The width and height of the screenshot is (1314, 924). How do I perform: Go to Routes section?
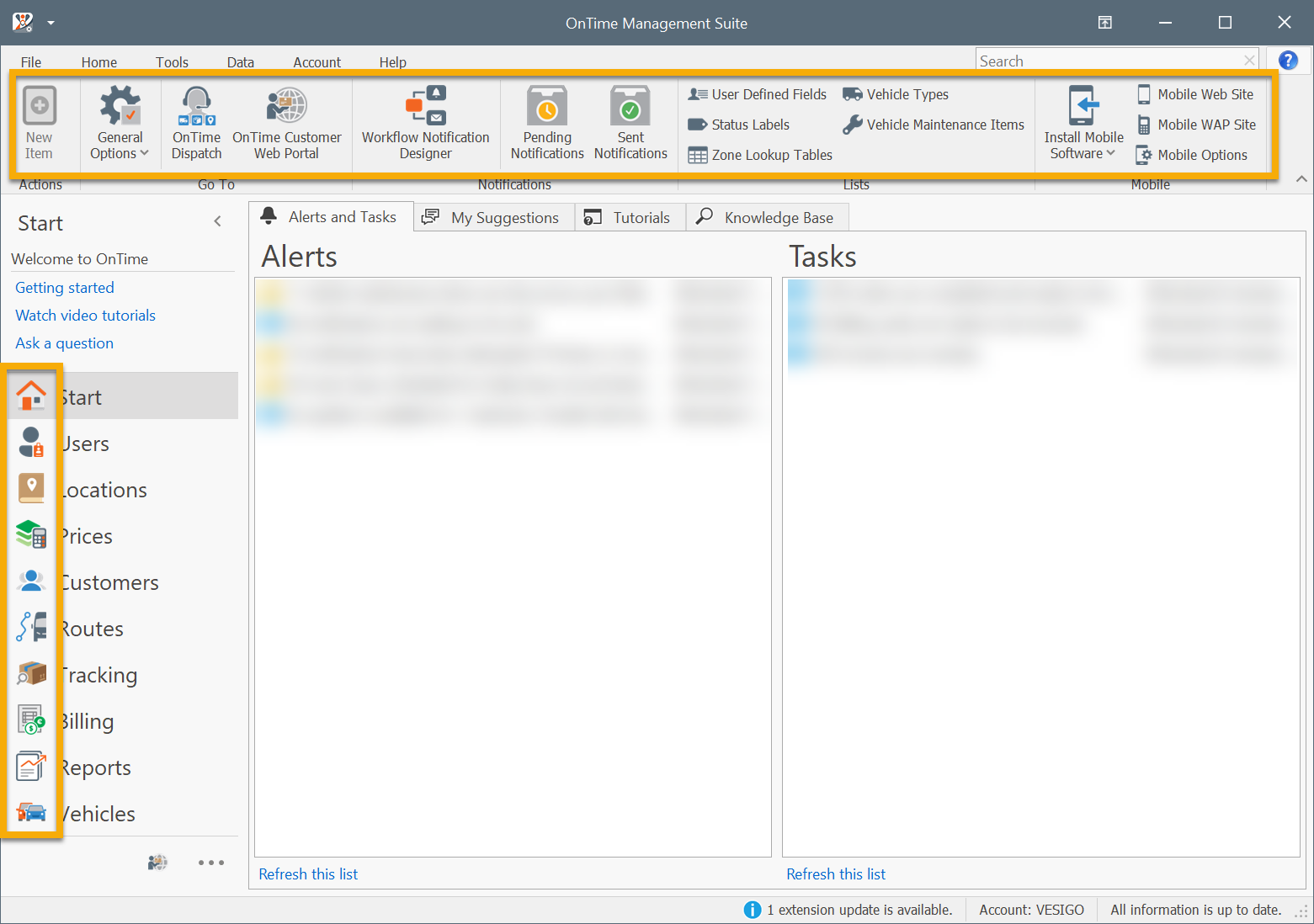click(124, 628)
